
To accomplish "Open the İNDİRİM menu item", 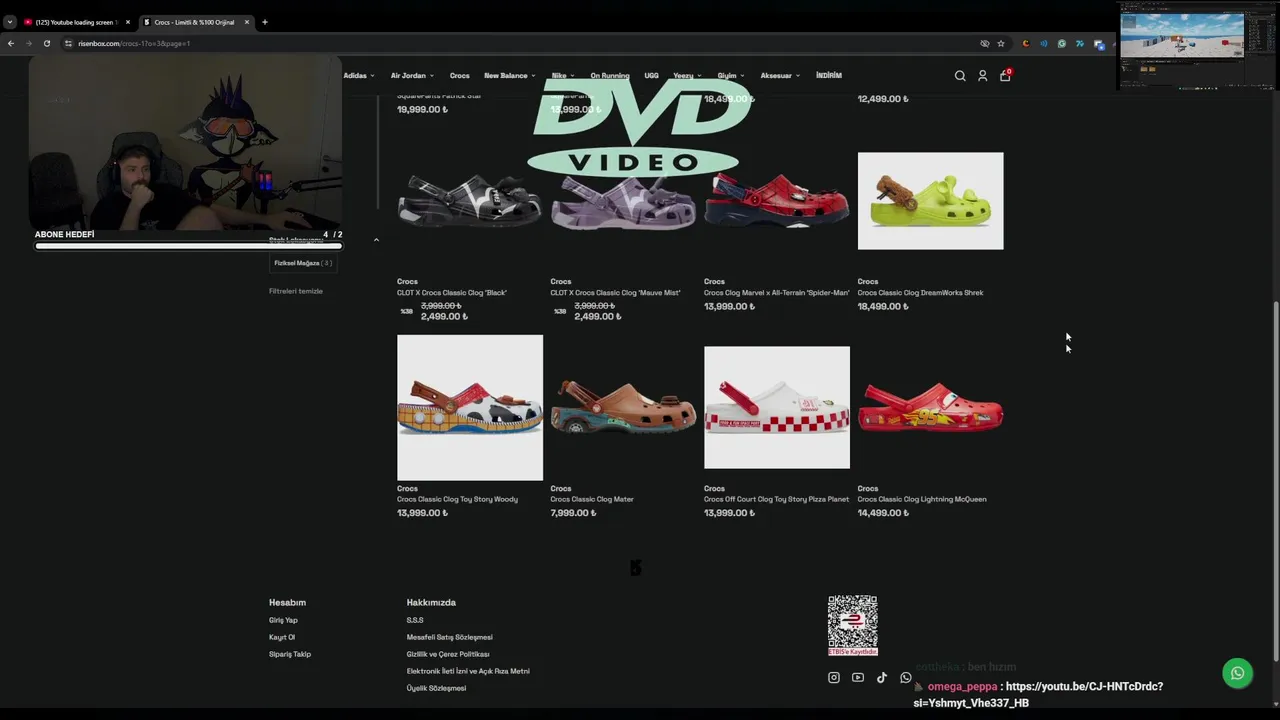I will click(829, 76).
